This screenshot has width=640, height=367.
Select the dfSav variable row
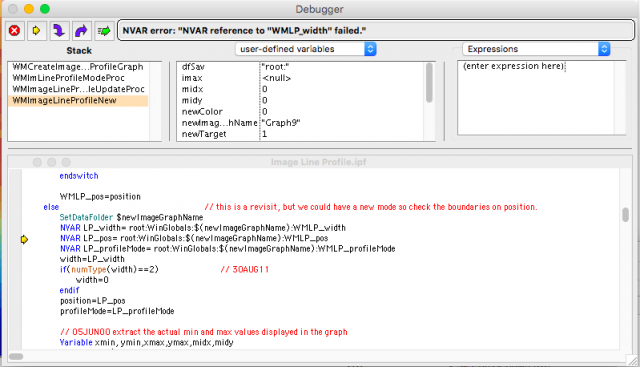(301, 67)
